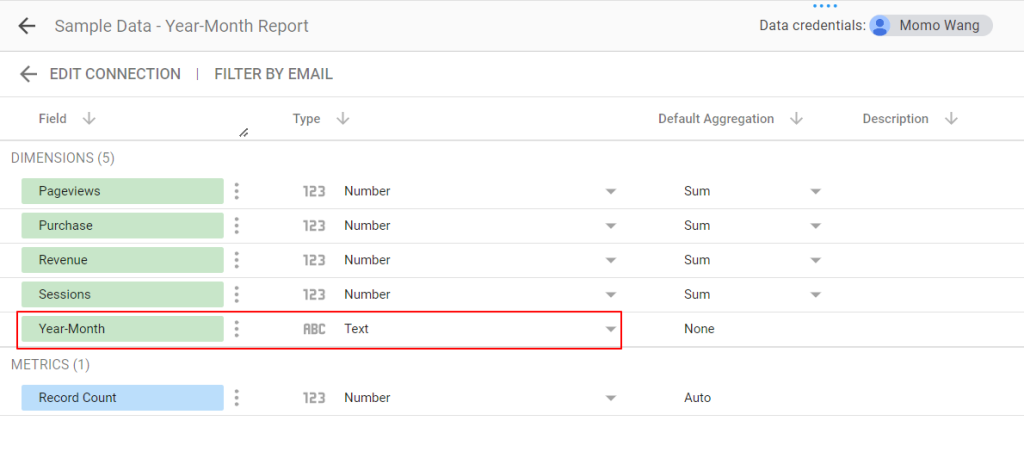Select the Momo Wang credentials chip
The height and width of the screenshot is (458, 1024).
click(x=930, y=26)
